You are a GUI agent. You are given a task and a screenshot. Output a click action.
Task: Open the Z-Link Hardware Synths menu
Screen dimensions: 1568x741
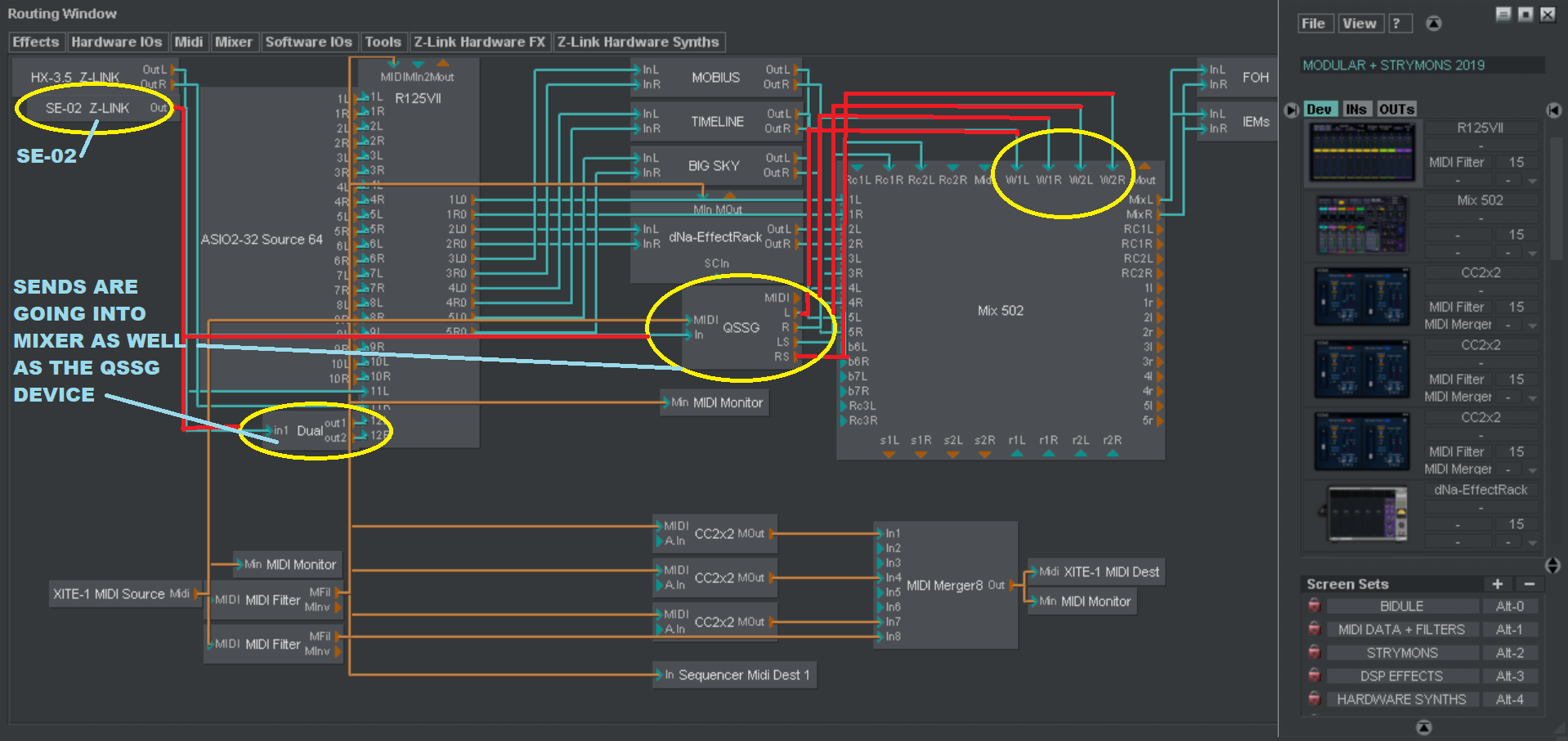(x=638, y=42)
